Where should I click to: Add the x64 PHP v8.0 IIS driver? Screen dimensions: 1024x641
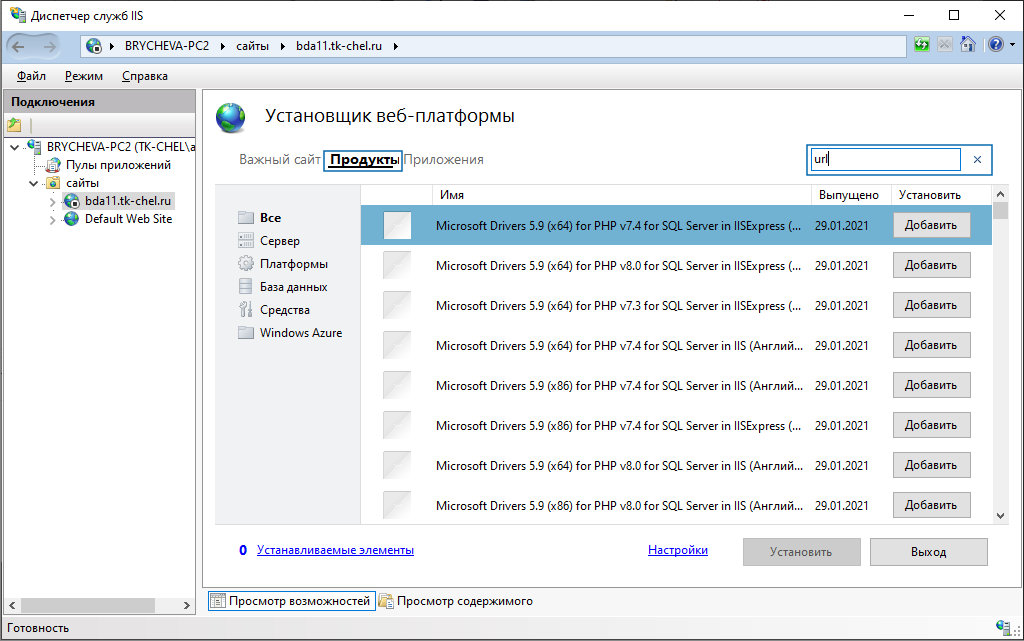point(931,465)
